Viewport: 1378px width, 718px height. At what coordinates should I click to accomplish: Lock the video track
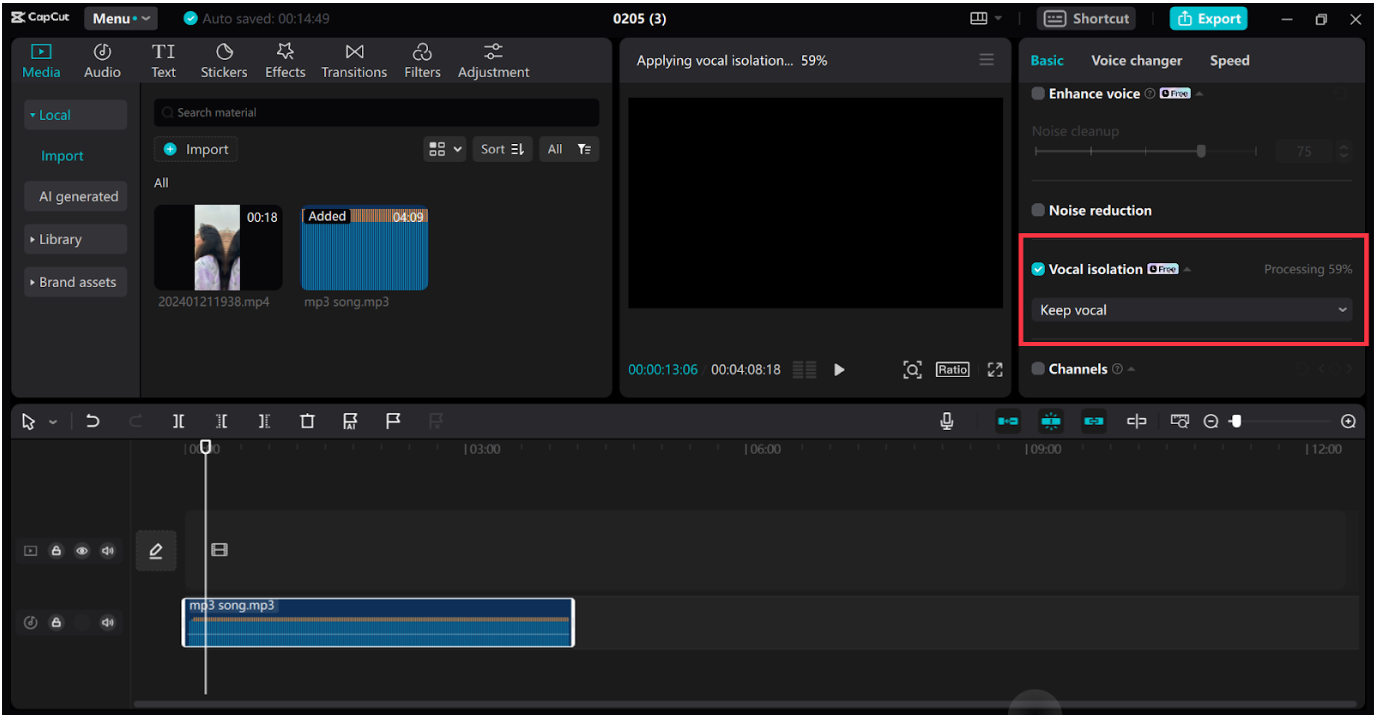click(x=56, y=551)
